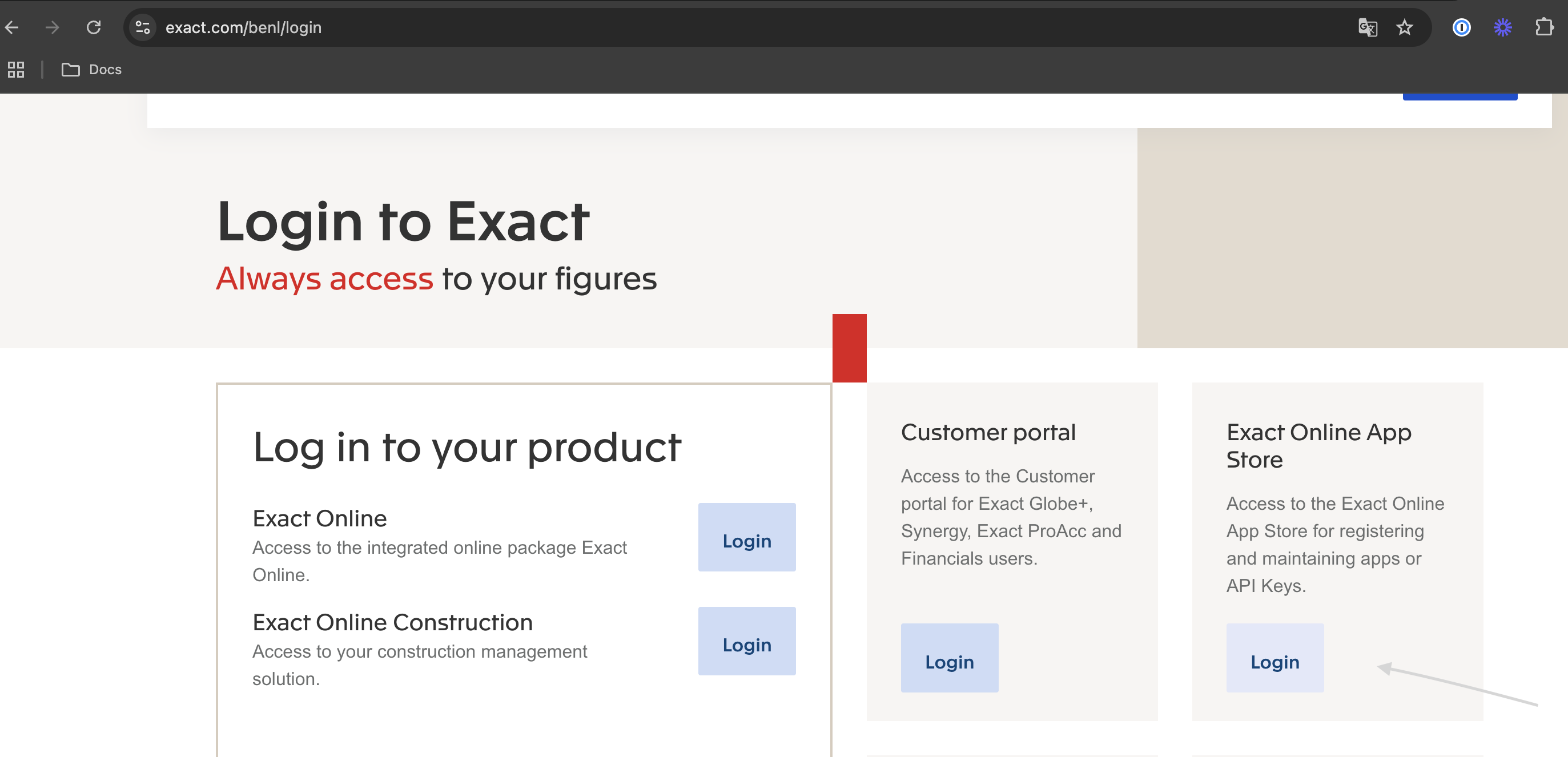Click Login under Customer portal
1568x757 pixels.
pos(950,658)
